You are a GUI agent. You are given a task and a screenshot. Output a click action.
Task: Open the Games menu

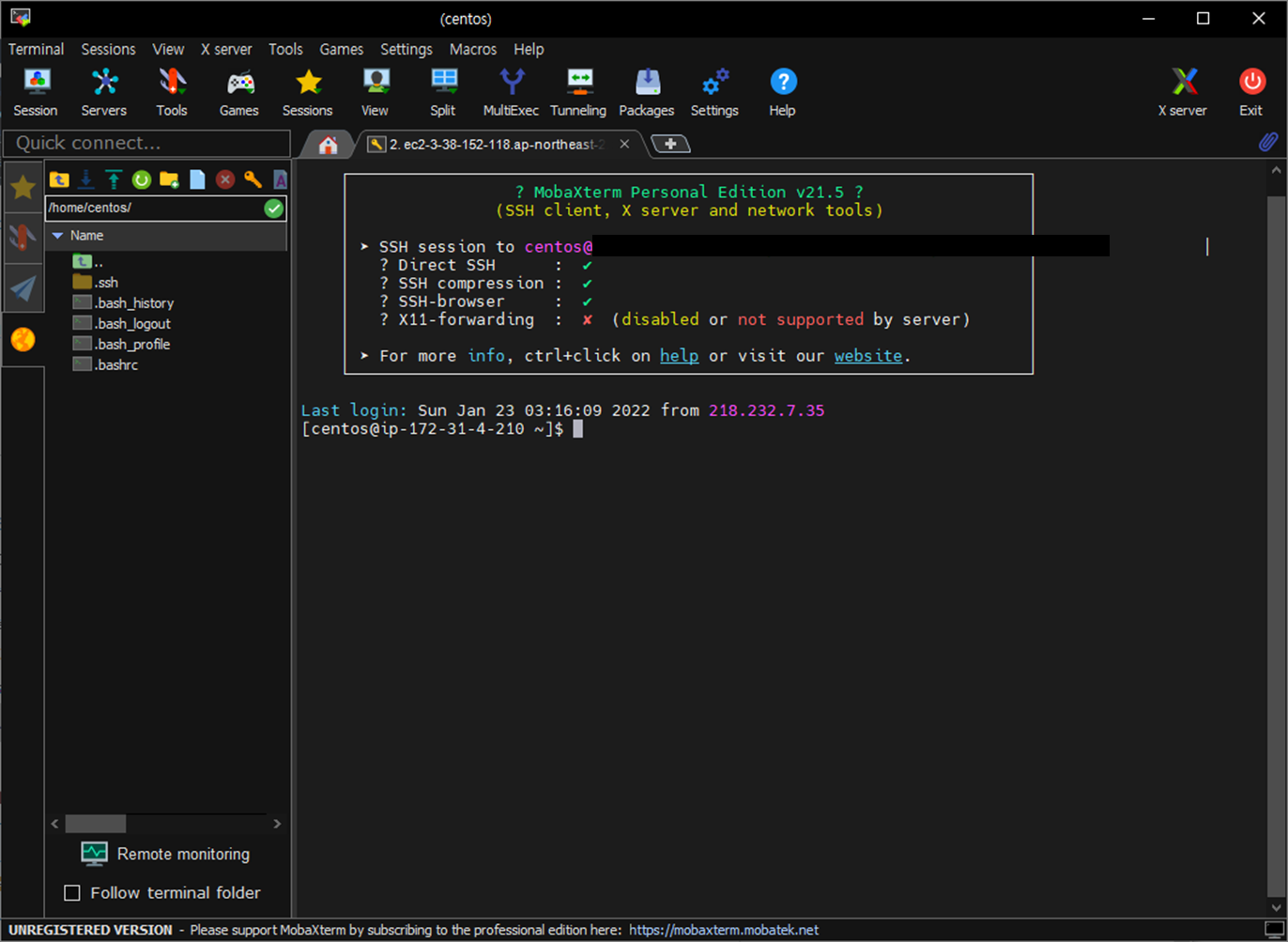342,49
